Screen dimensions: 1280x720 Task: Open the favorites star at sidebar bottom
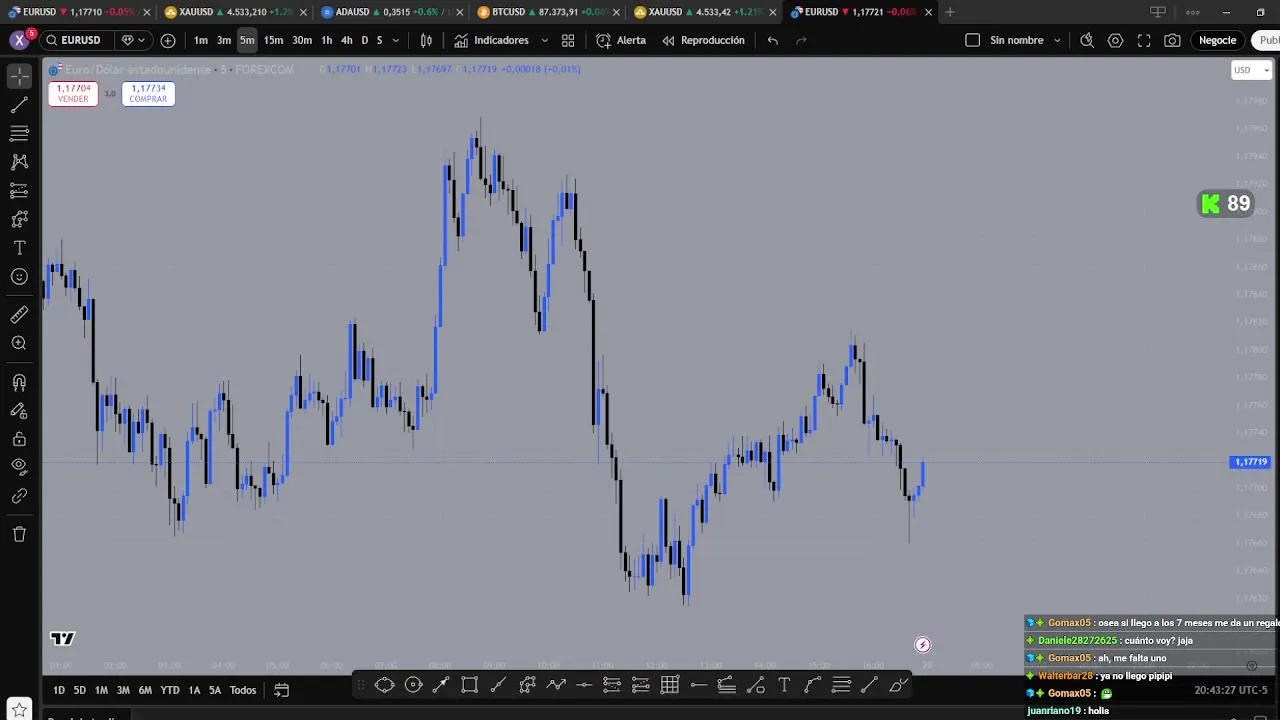click(19, 710)
